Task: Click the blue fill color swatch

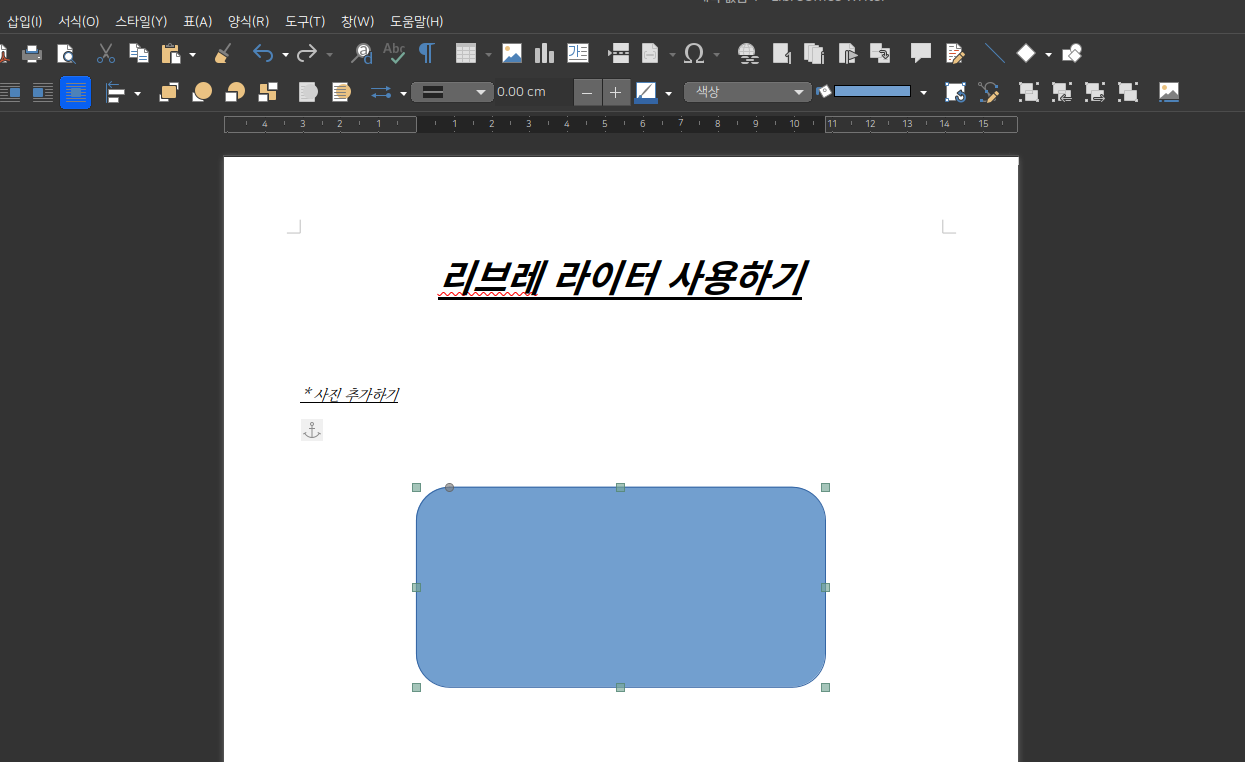Action: point(872,92)
